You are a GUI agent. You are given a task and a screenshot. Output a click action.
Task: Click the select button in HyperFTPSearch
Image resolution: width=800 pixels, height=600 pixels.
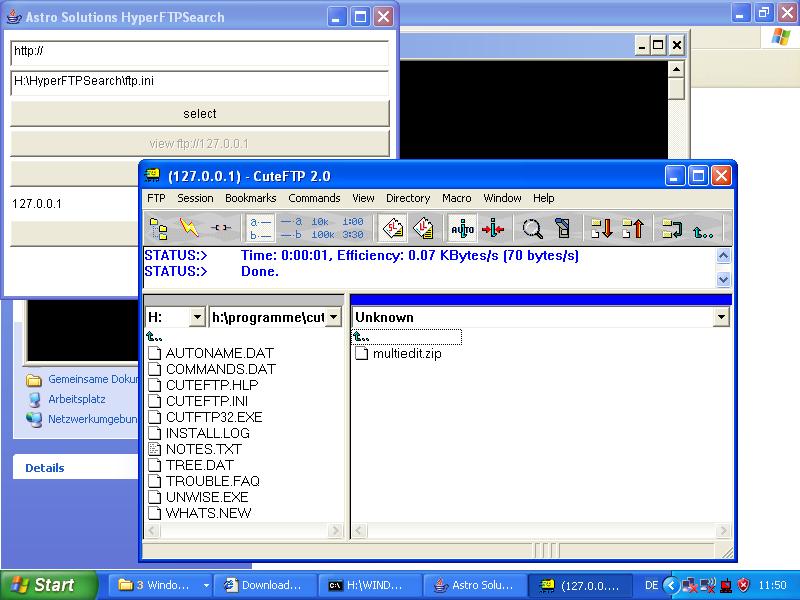[200, 113]
